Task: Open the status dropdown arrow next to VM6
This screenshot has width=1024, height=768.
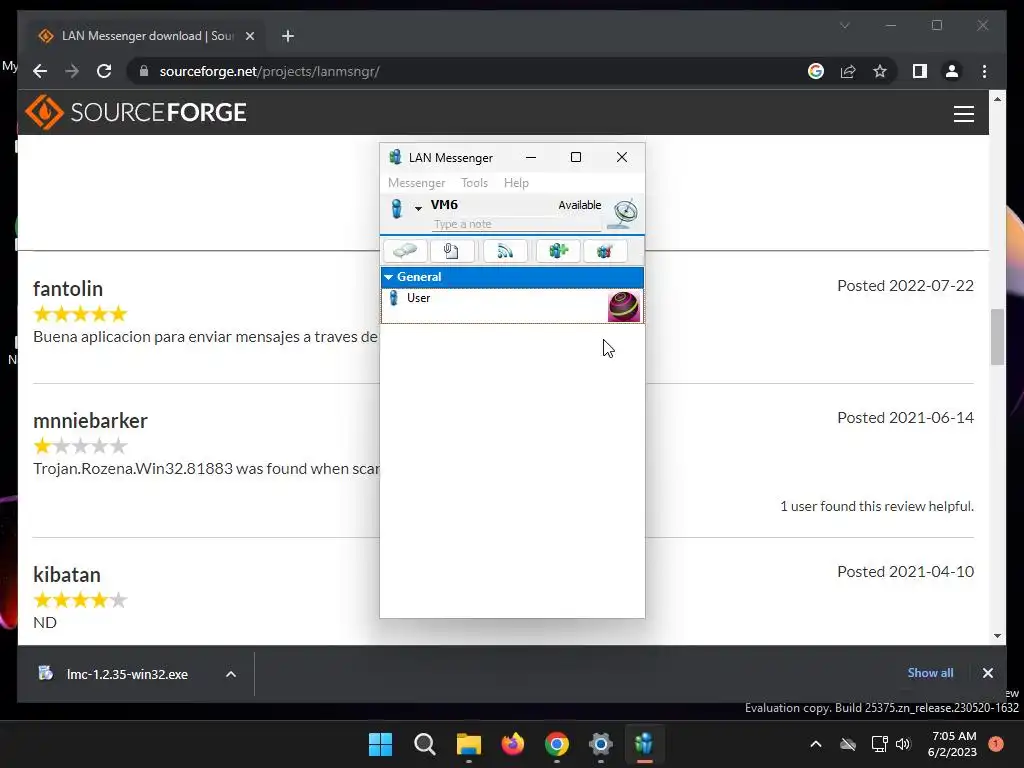Action: pos(418,208)
